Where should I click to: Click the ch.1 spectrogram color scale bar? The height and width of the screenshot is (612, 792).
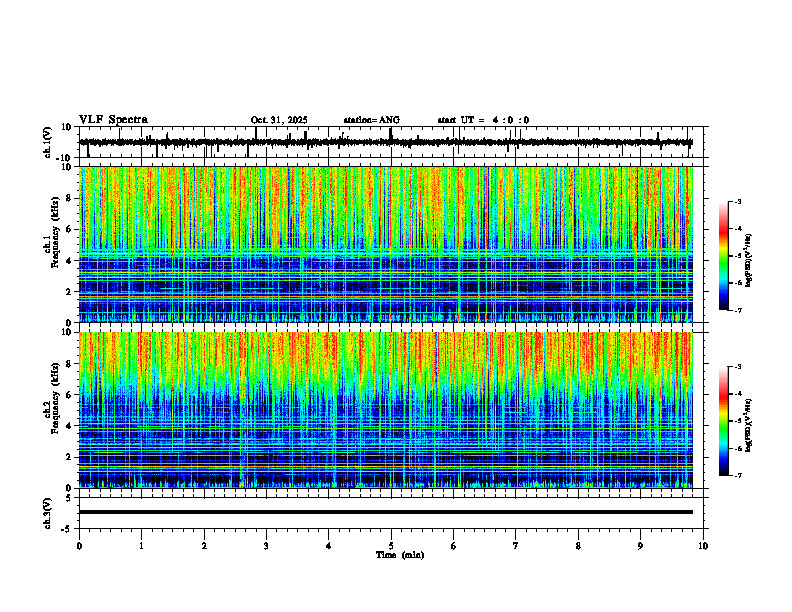coord(723,256)
